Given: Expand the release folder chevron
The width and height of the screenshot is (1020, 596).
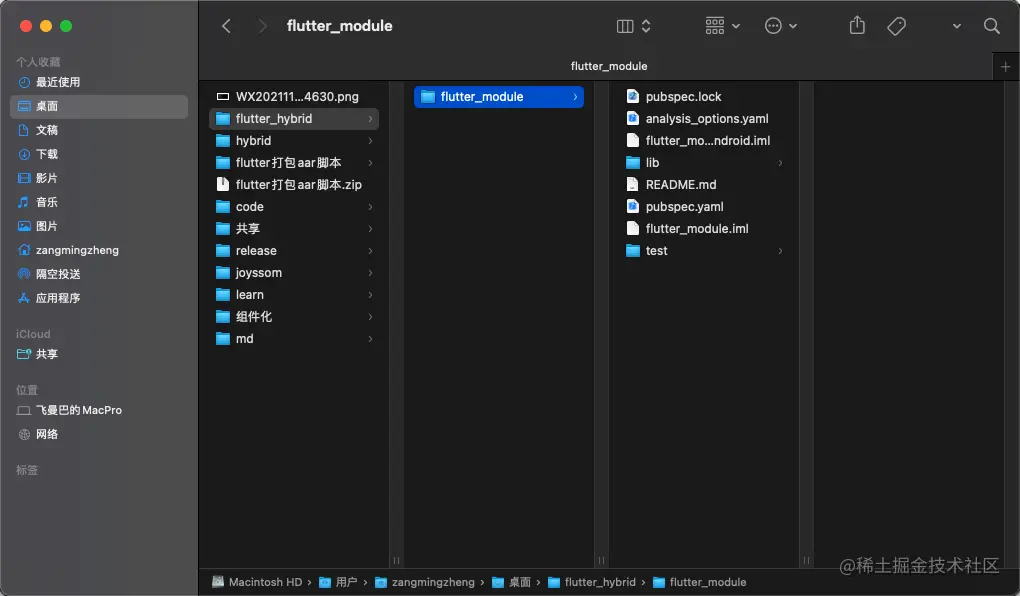Looking at the screenshot, I should click(x=370, y=251).
